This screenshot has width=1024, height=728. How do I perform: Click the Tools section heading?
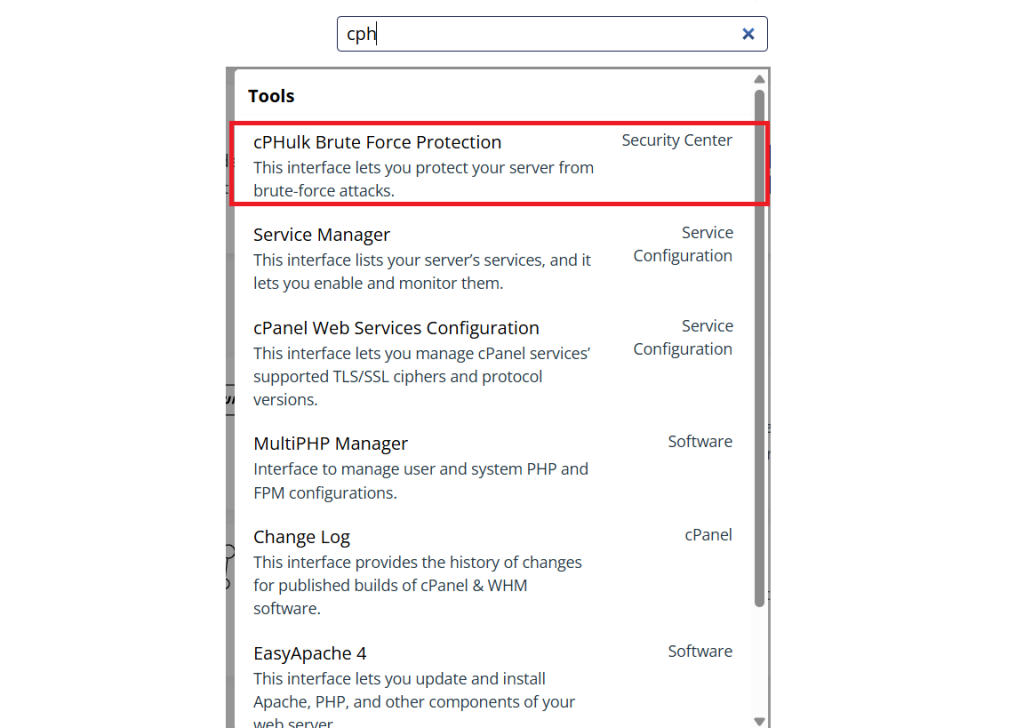271,97
